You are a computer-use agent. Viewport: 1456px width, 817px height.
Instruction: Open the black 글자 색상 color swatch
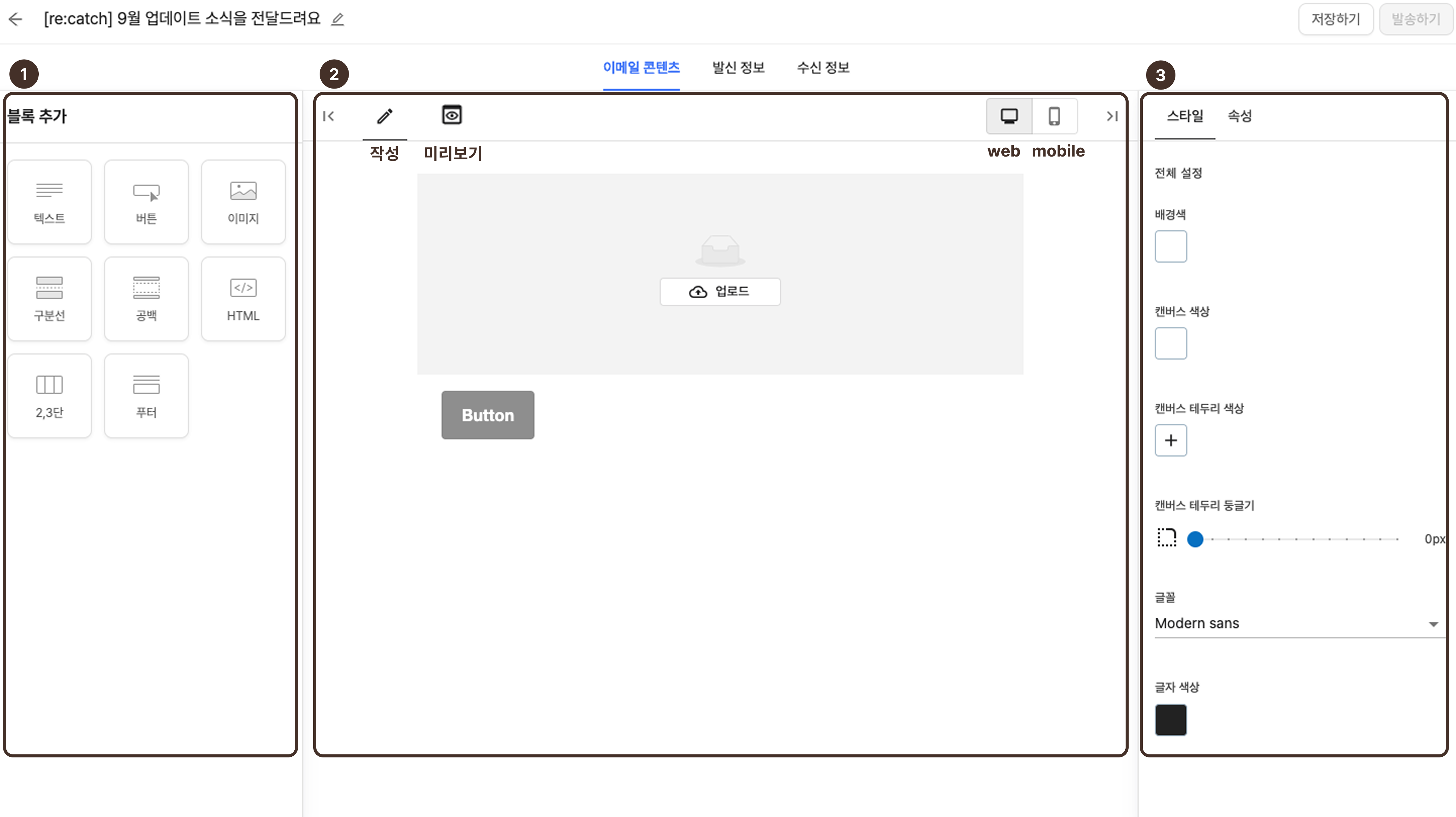coord(1171,720)
